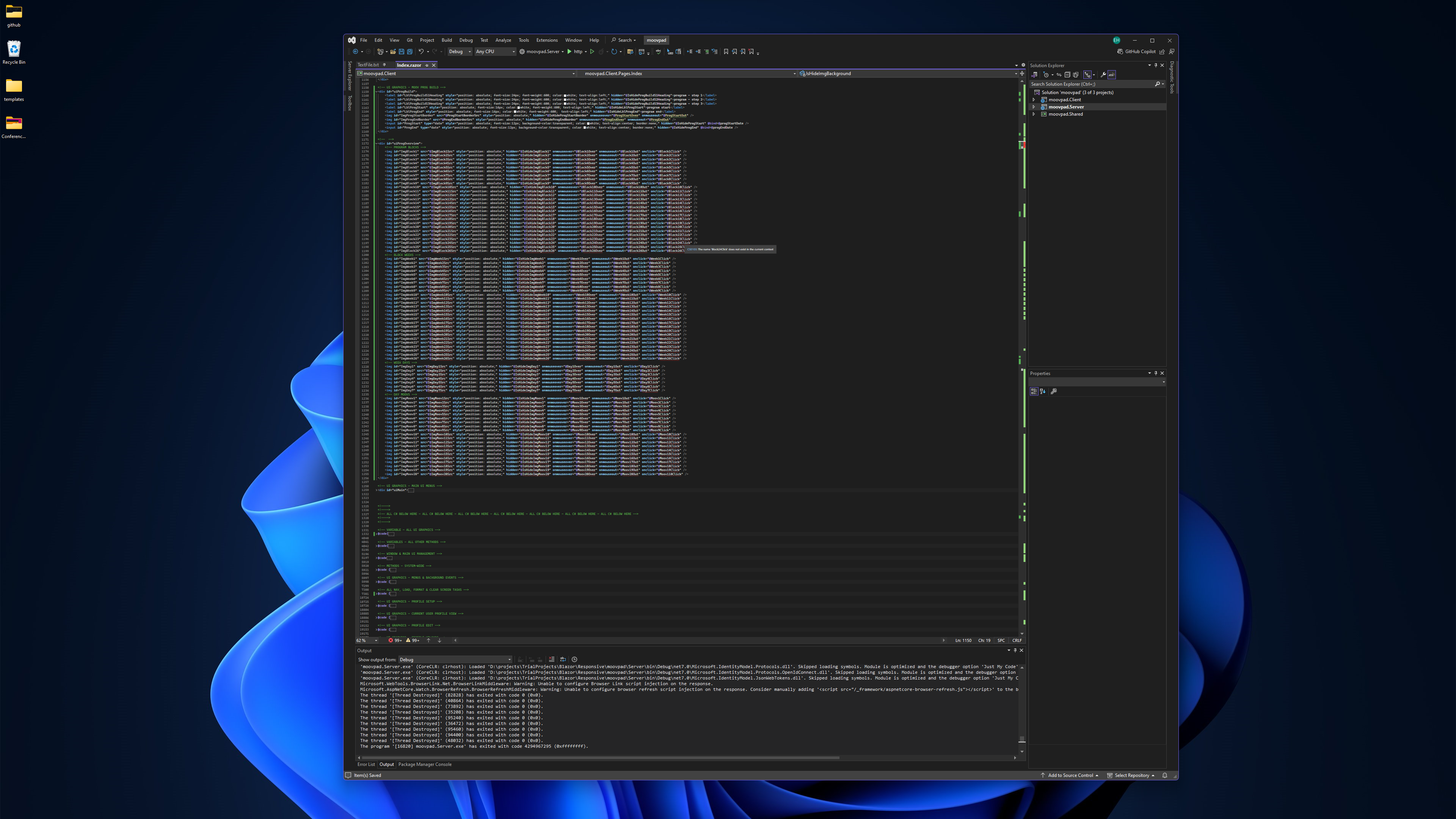The width and height of the screenshot is (1456, 819).
Task: Open the Git menu
Action: 410,40
